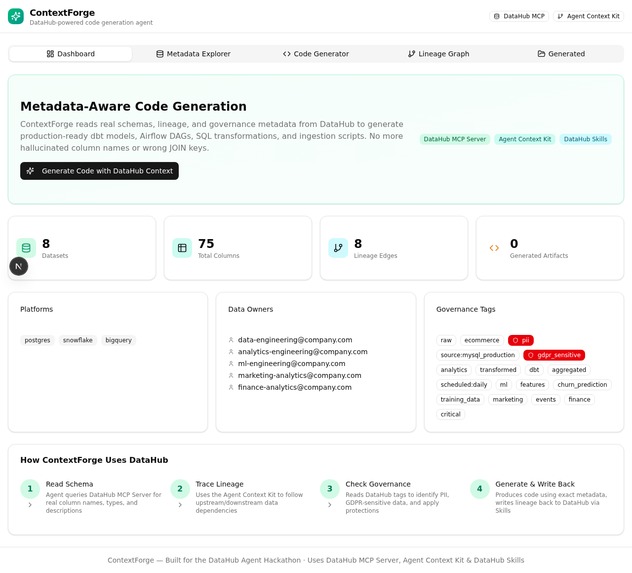
Task: Click the source:mysql_production tag
Action: pyautogui.click(x=478, y=355)
